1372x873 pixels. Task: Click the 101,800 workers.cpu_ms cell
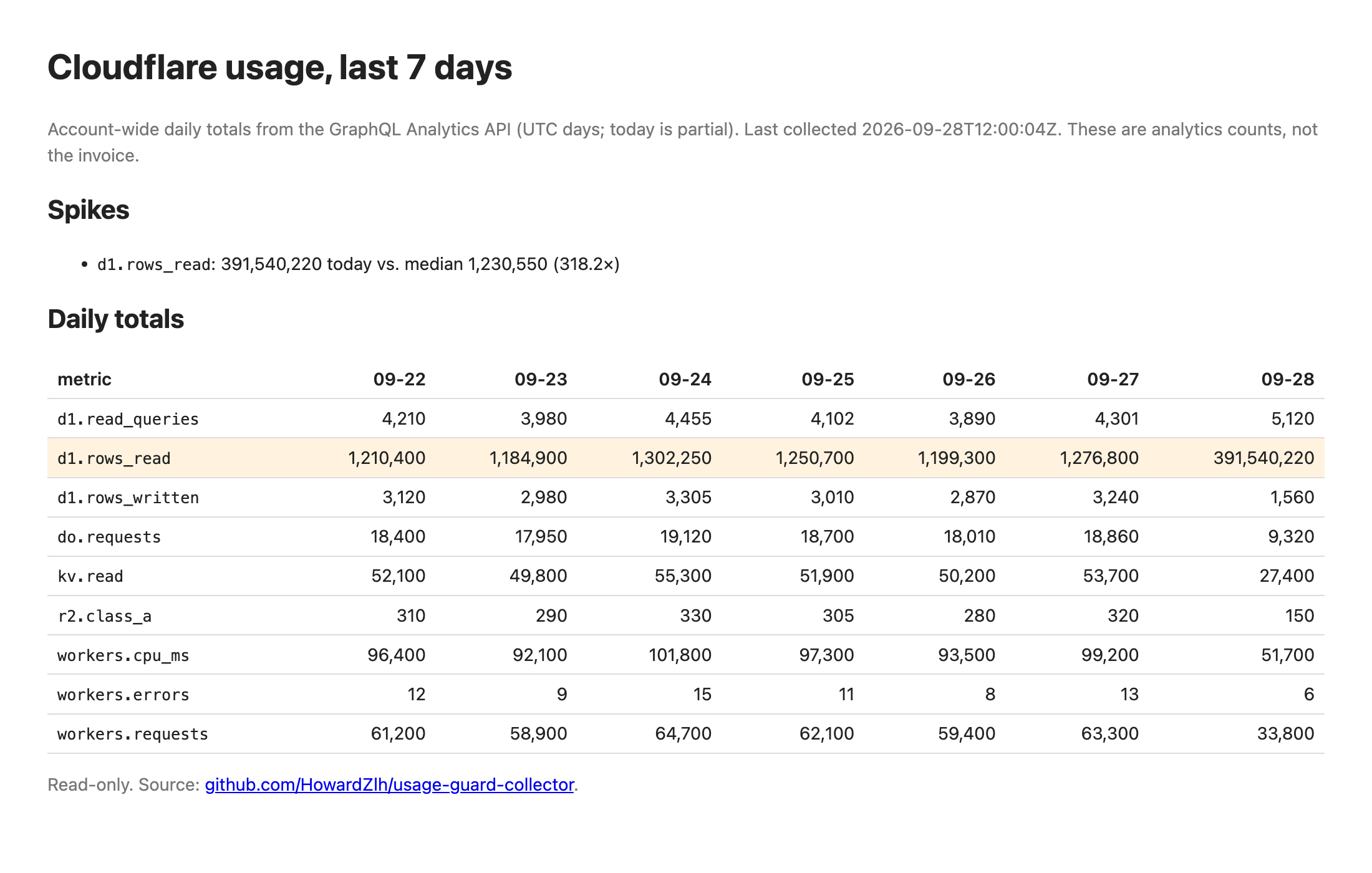680,655
